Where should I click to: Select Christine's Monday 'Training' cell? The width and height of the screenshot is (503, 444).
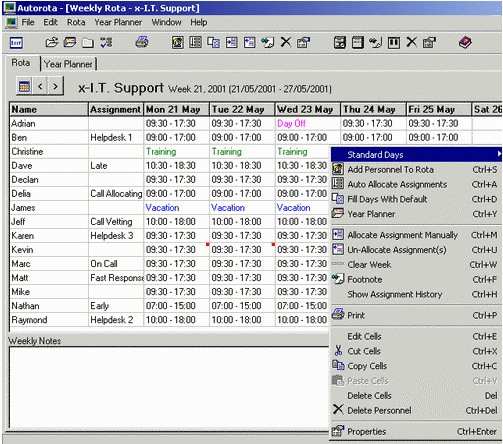176,152
